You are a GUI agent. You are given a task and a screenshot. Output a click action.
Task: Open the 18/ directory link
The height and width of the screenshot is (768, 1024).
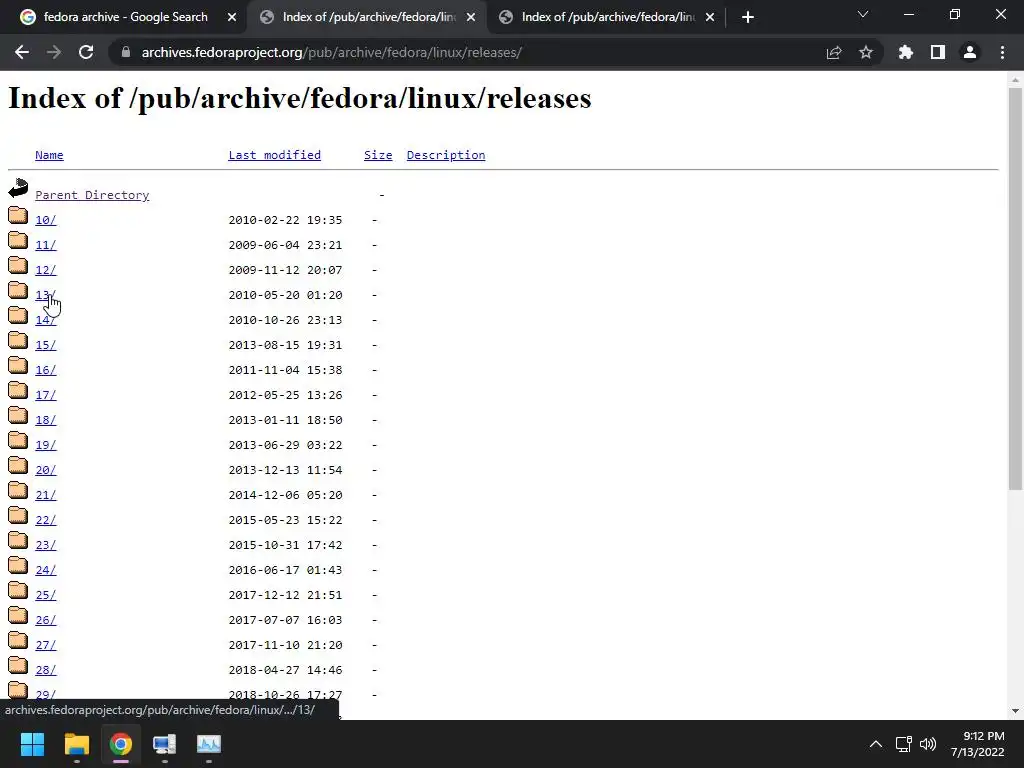tap(46, 420)
